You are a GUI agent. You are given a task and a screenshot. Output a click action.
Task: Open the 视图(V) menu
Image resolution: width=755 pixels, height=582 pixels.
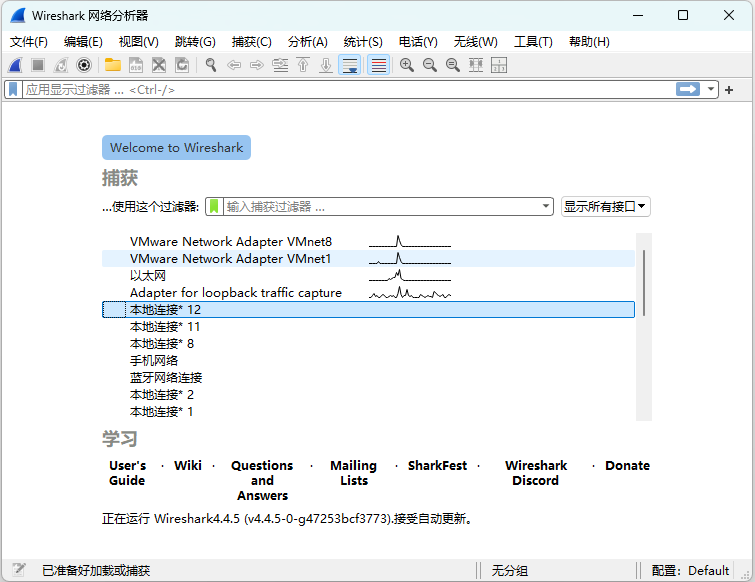click(x=139, y=42)
